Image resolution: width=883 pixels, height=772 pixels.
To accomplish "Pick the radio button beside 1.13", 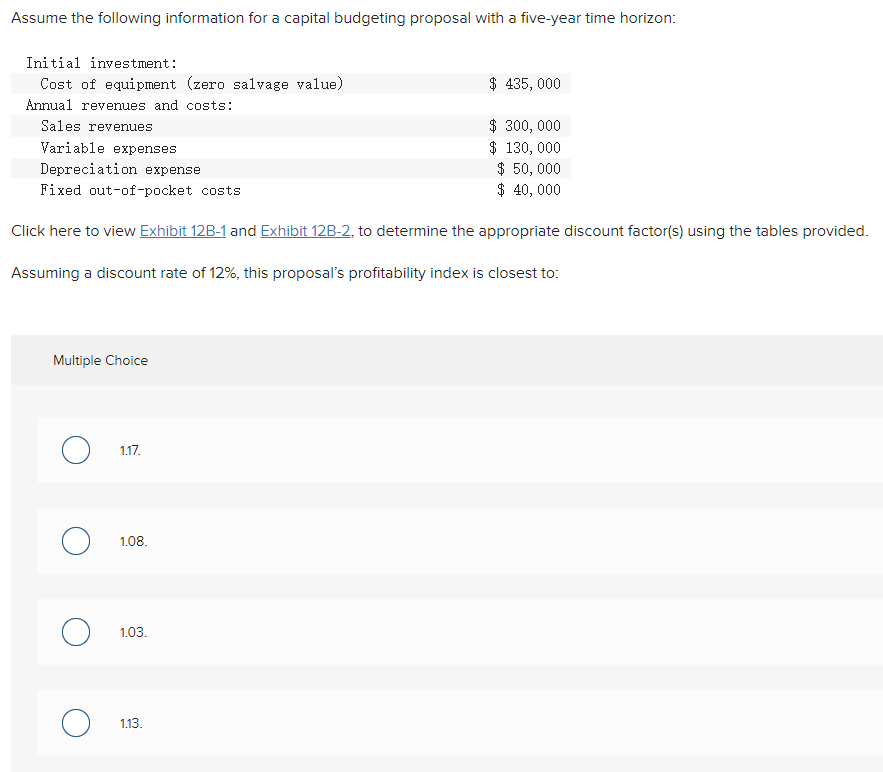I will pos(76,723).
